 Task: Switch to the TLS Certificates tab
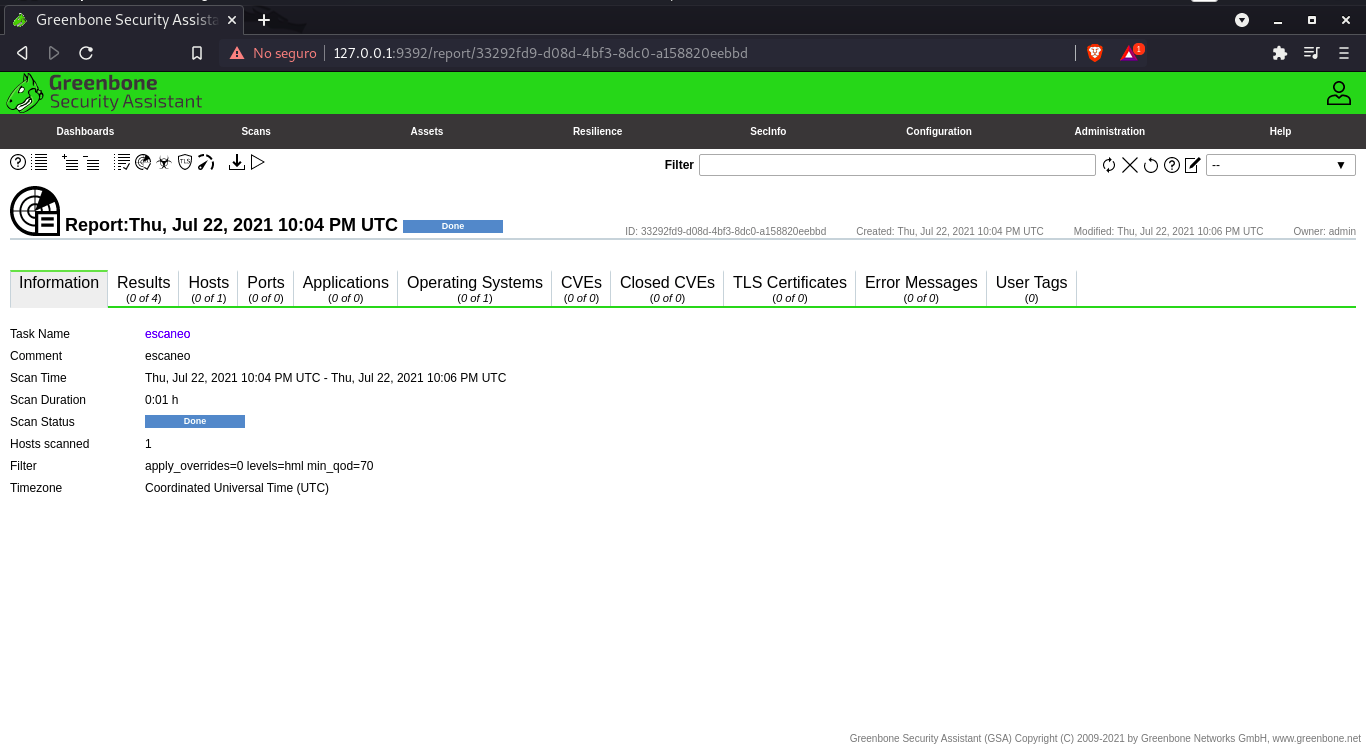[x=790, y=288]
